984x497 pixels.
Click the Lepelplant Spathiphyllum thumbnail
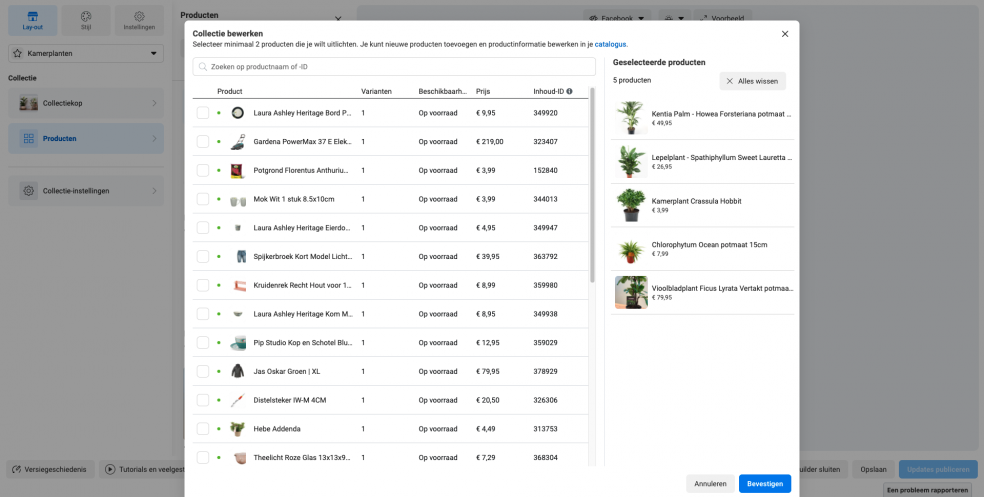631,161
